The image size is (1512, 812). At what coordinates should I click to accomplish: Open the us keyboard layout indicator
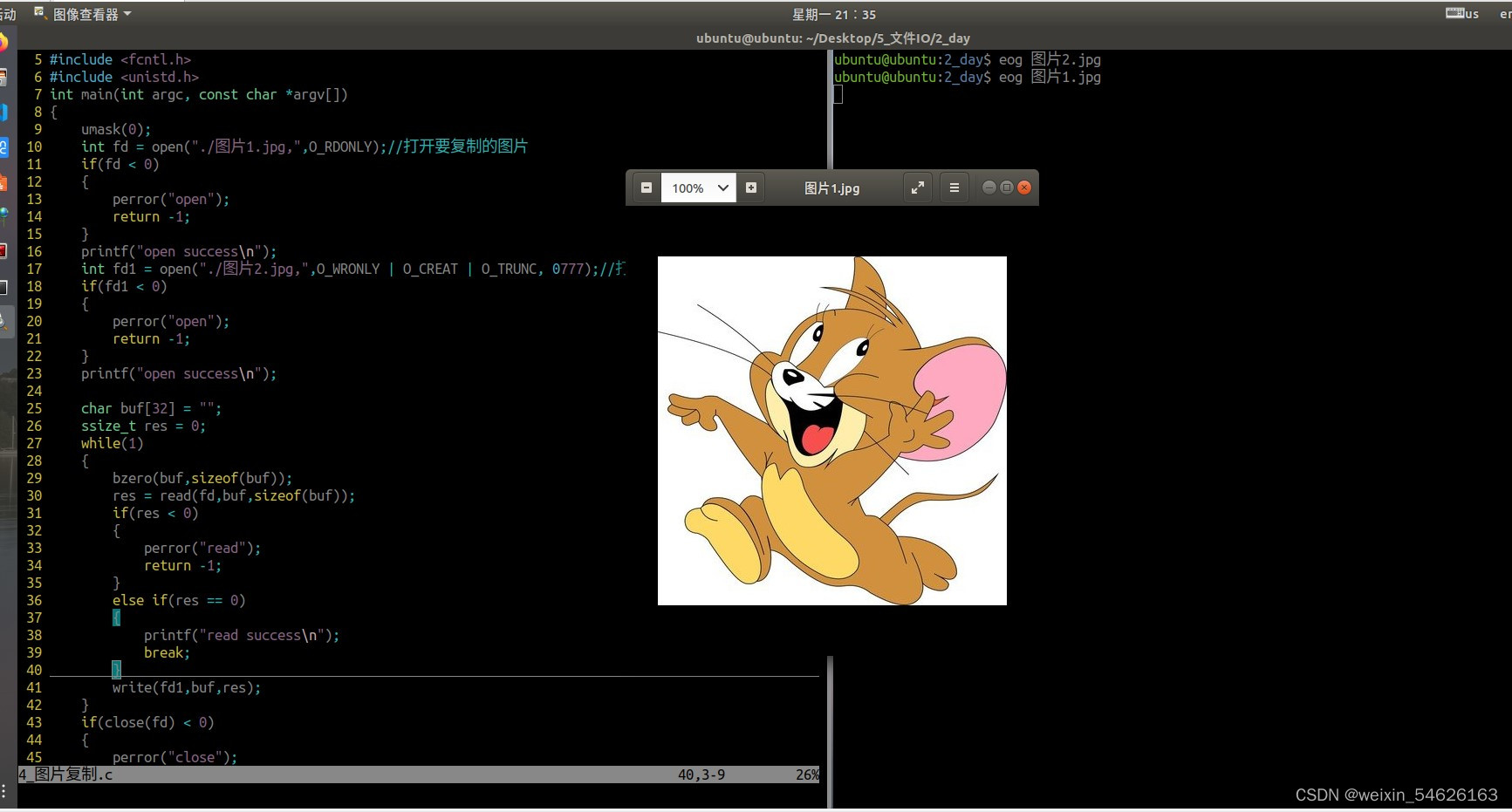point(1462,13)
